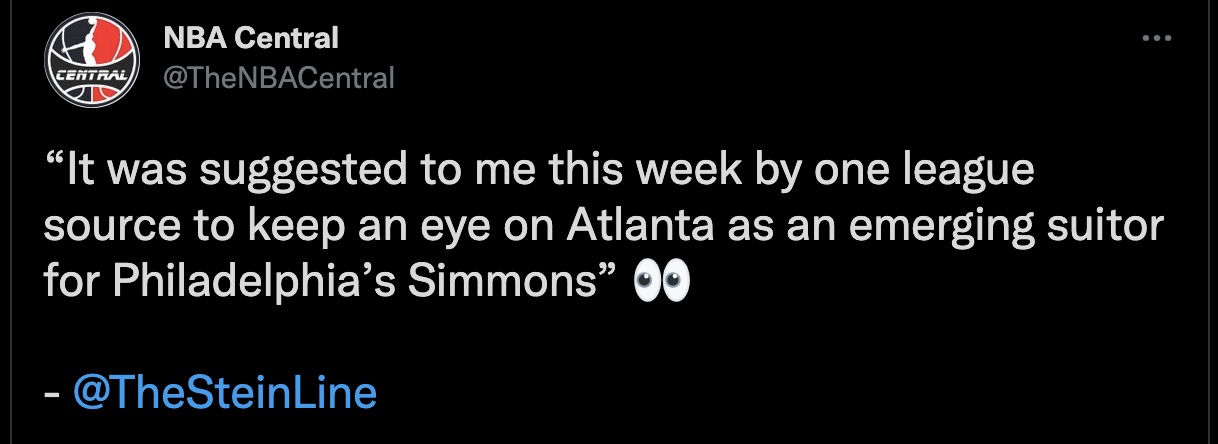Open the @TheNBACentral handle

tap(279, 77)
